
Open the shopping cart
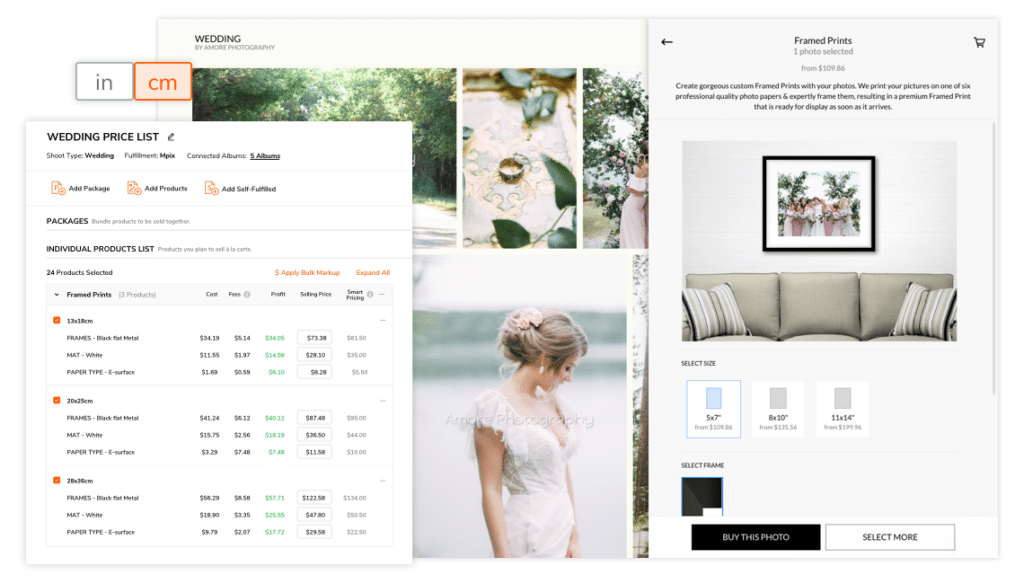click(979, 42)
